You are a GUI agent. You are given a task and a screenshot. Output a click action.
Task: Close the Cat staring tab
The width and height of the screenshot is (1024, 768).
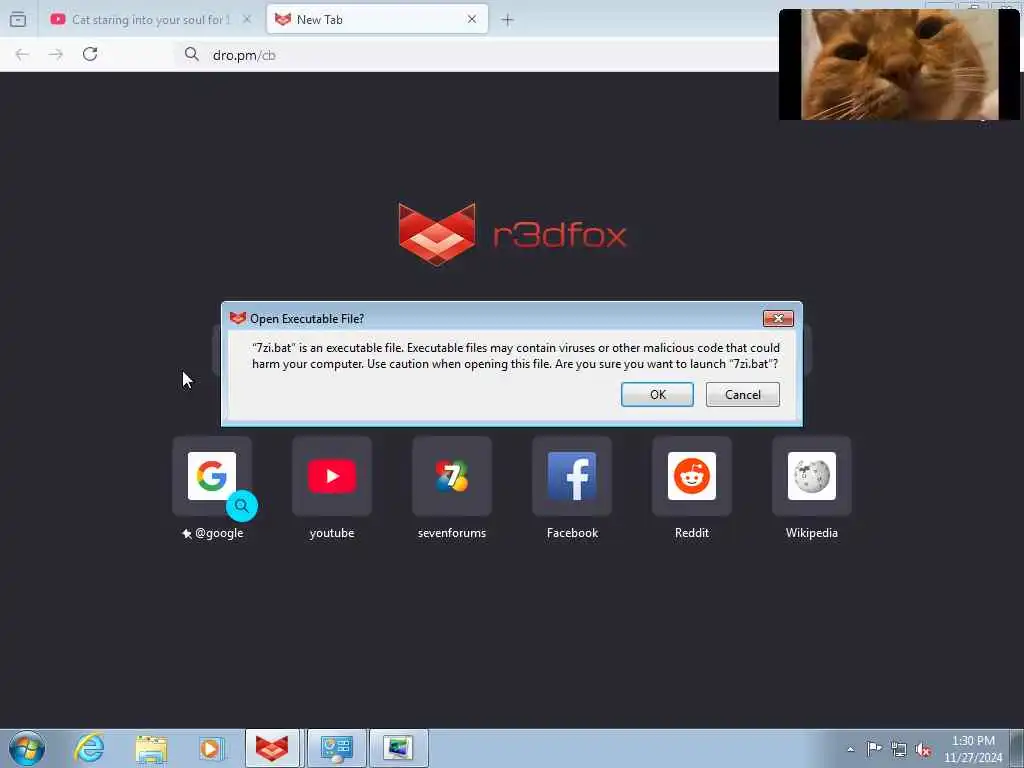tap(247, 20)
